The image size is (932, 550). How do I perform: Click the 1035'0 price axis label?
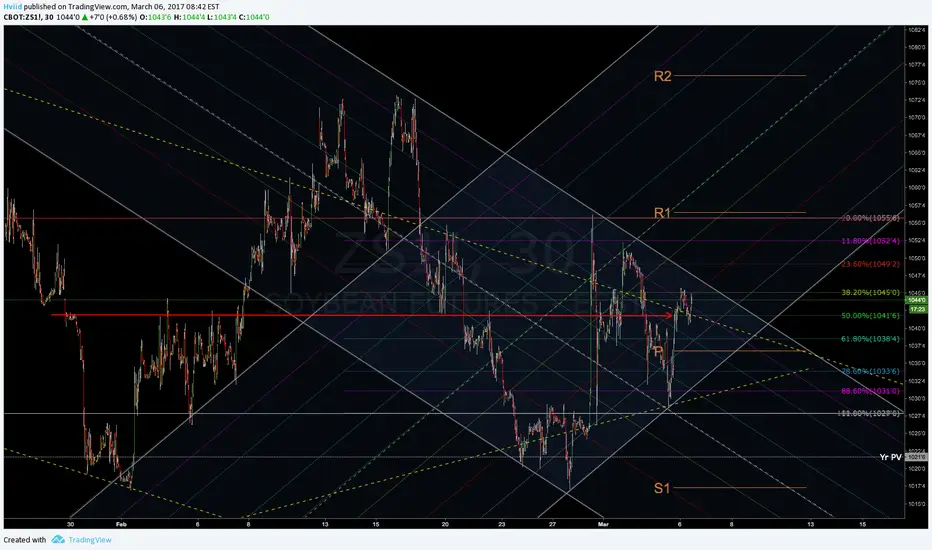916,363
